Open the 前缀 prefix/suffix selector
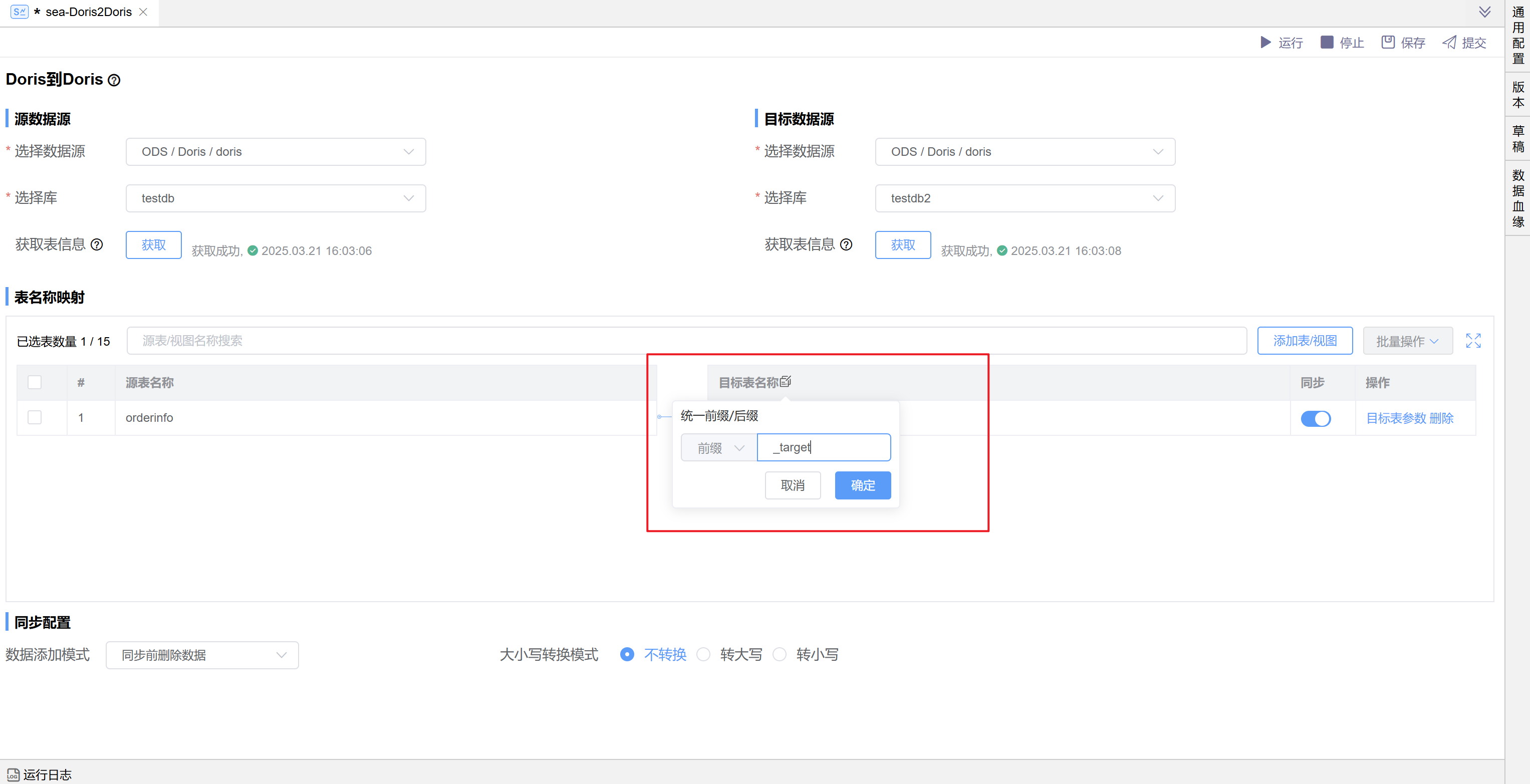1530x784 pixels. tap(719, 448)
